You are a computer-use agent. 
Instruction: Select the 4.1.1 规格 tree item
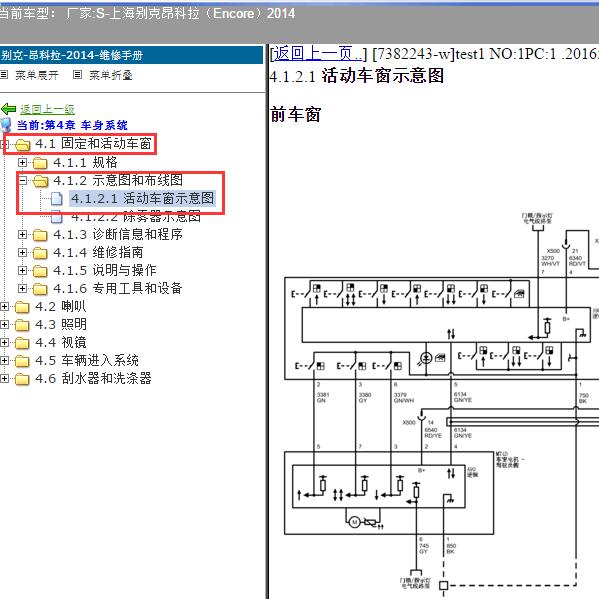pyautogui.click(x=85, y=162)
